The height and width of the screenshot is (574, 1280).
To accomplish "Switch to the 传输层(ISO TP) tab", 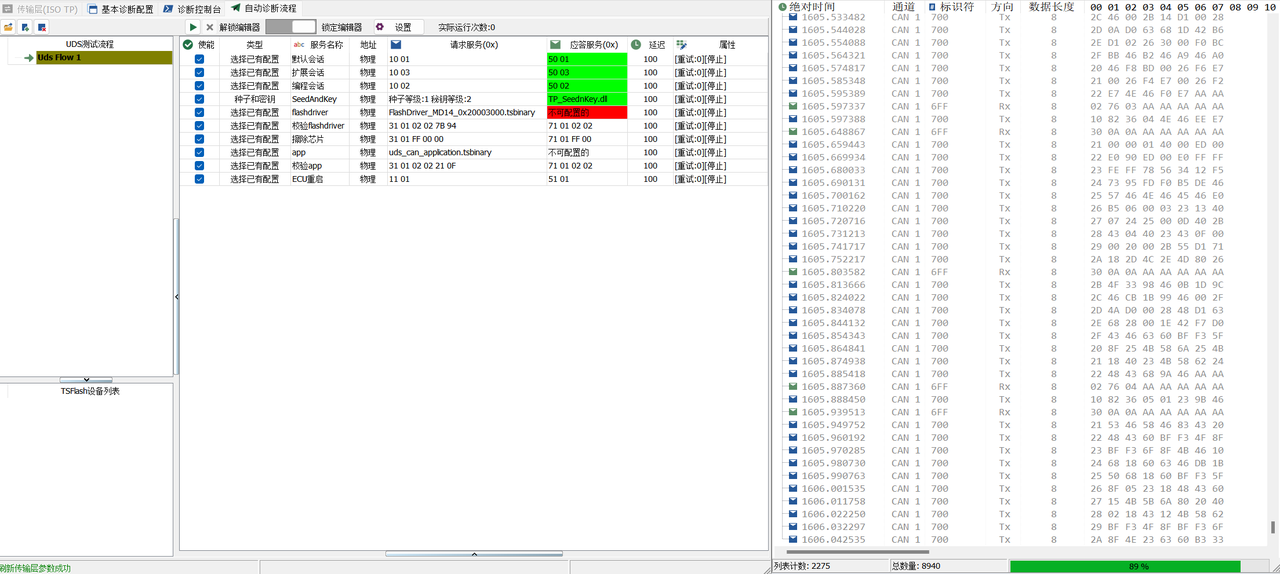I will click(39, 8).
